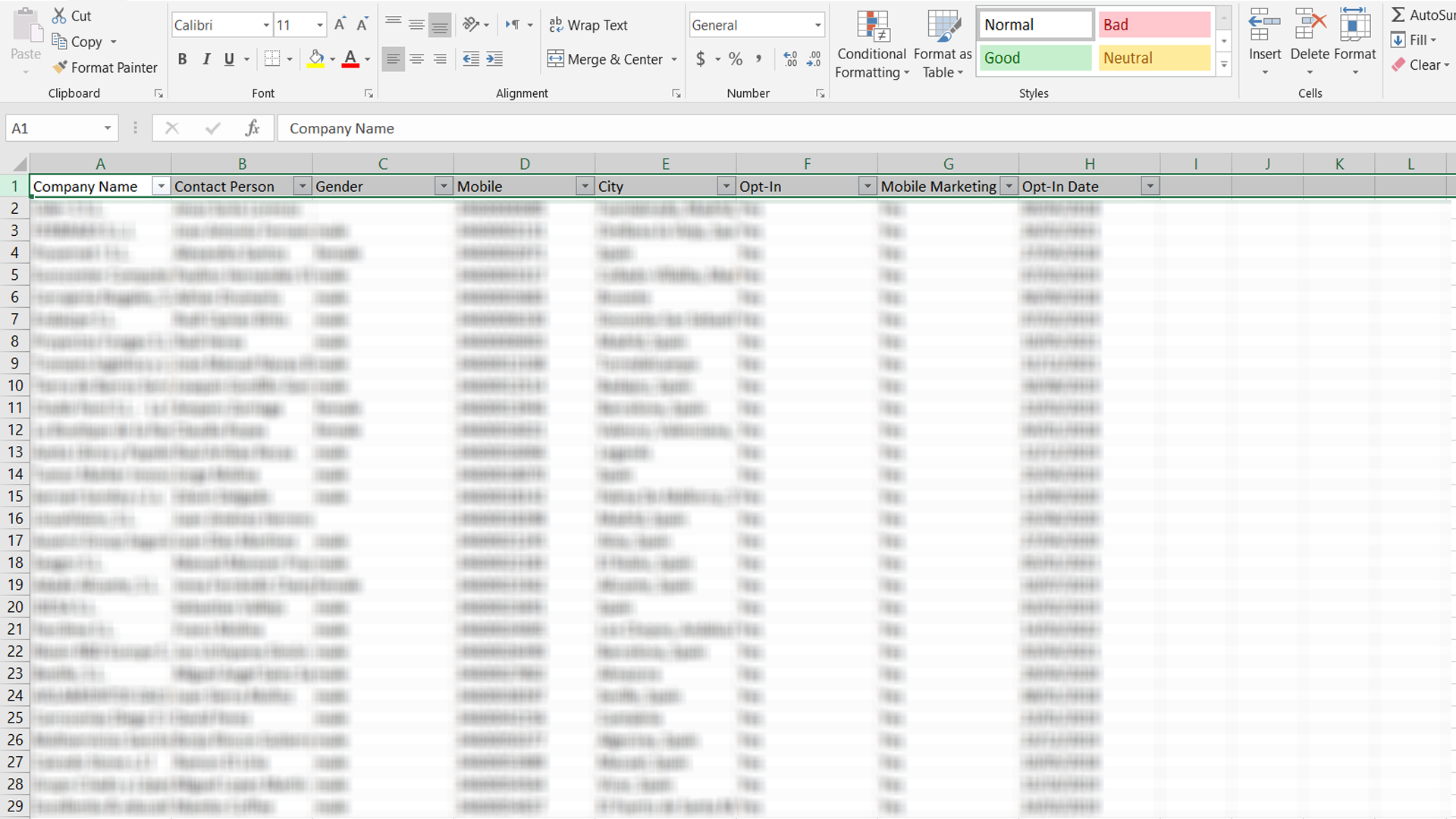Click the Insert menu tab
Screen dimensions: 1456x819
[x=1264, y=45]
